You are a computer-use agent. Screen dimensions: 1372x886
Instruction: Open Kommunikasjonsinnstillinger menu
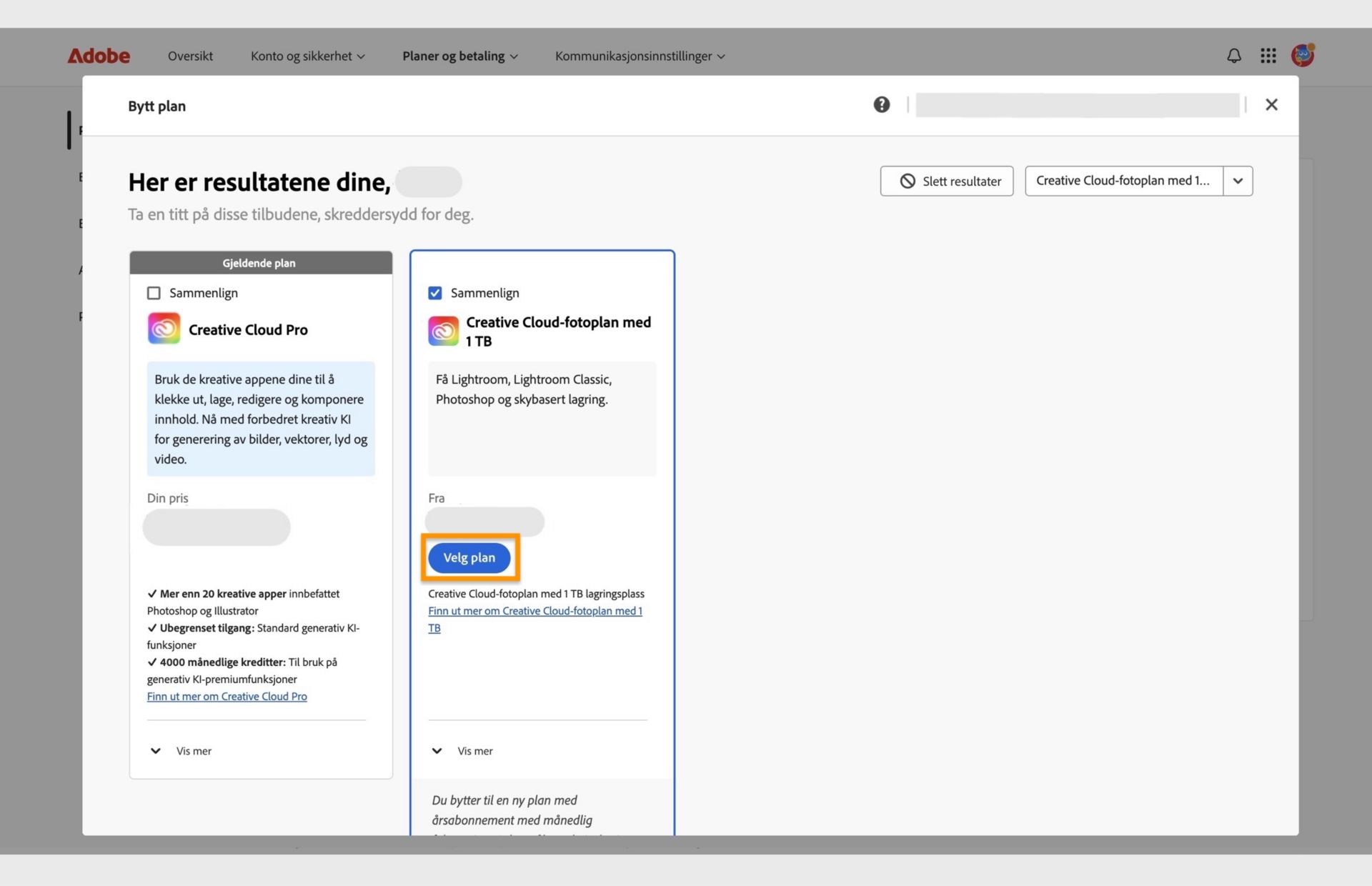point(640,56)
